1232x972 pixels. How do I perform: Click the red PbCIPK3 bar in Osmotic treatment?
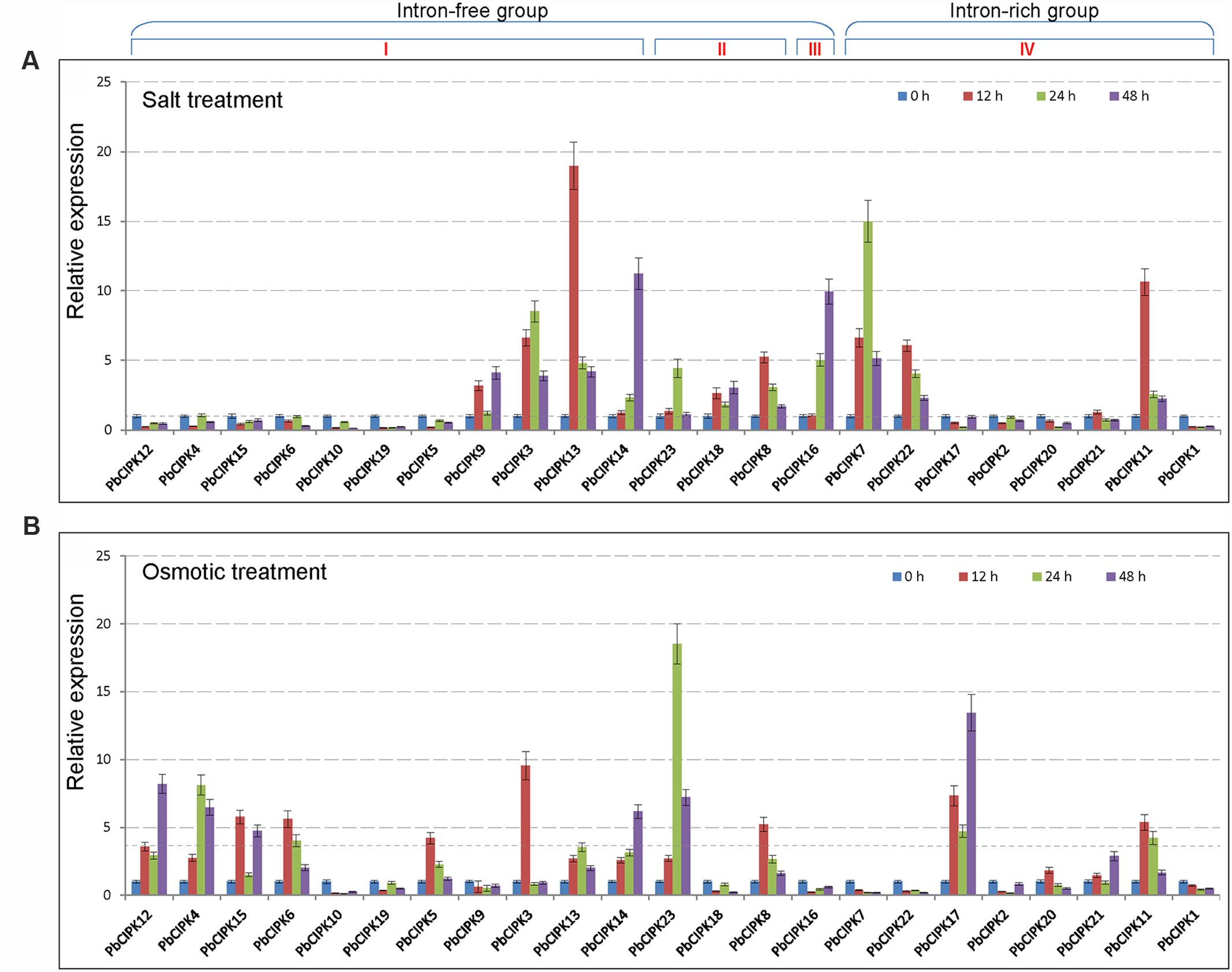(x=526, y=831)
